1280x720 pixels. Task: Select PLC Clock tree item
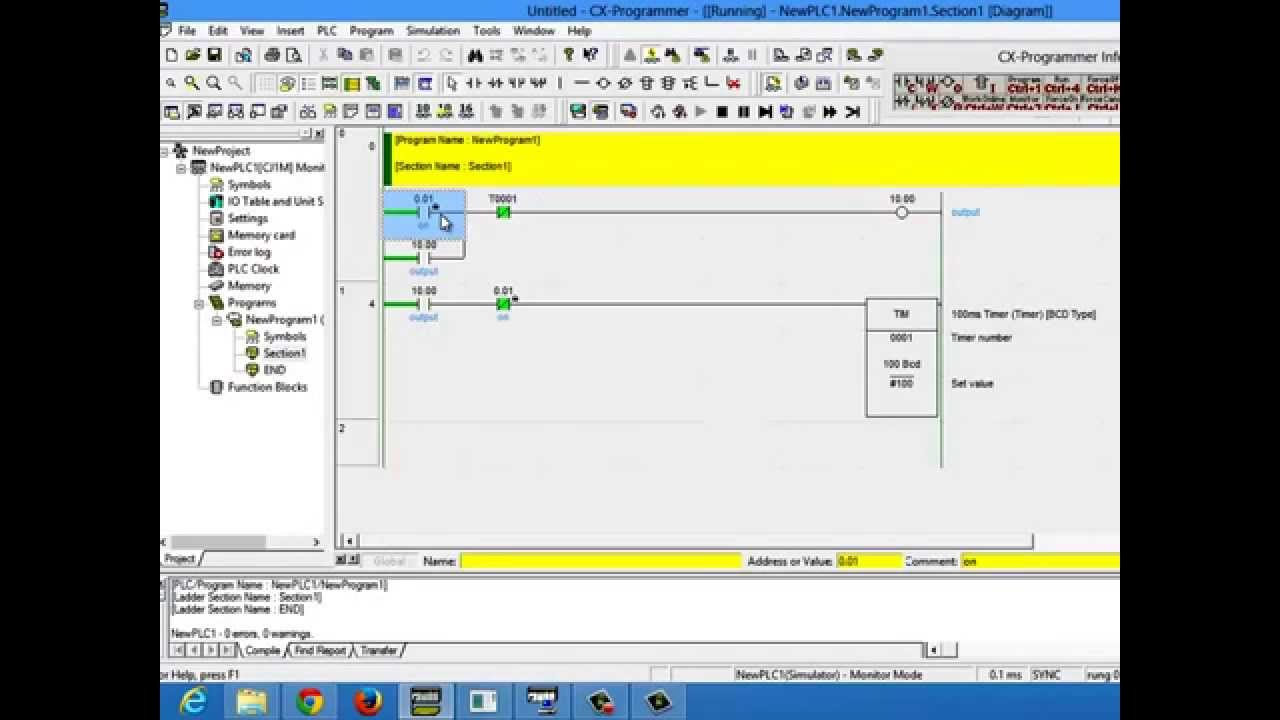pos(253,269)
